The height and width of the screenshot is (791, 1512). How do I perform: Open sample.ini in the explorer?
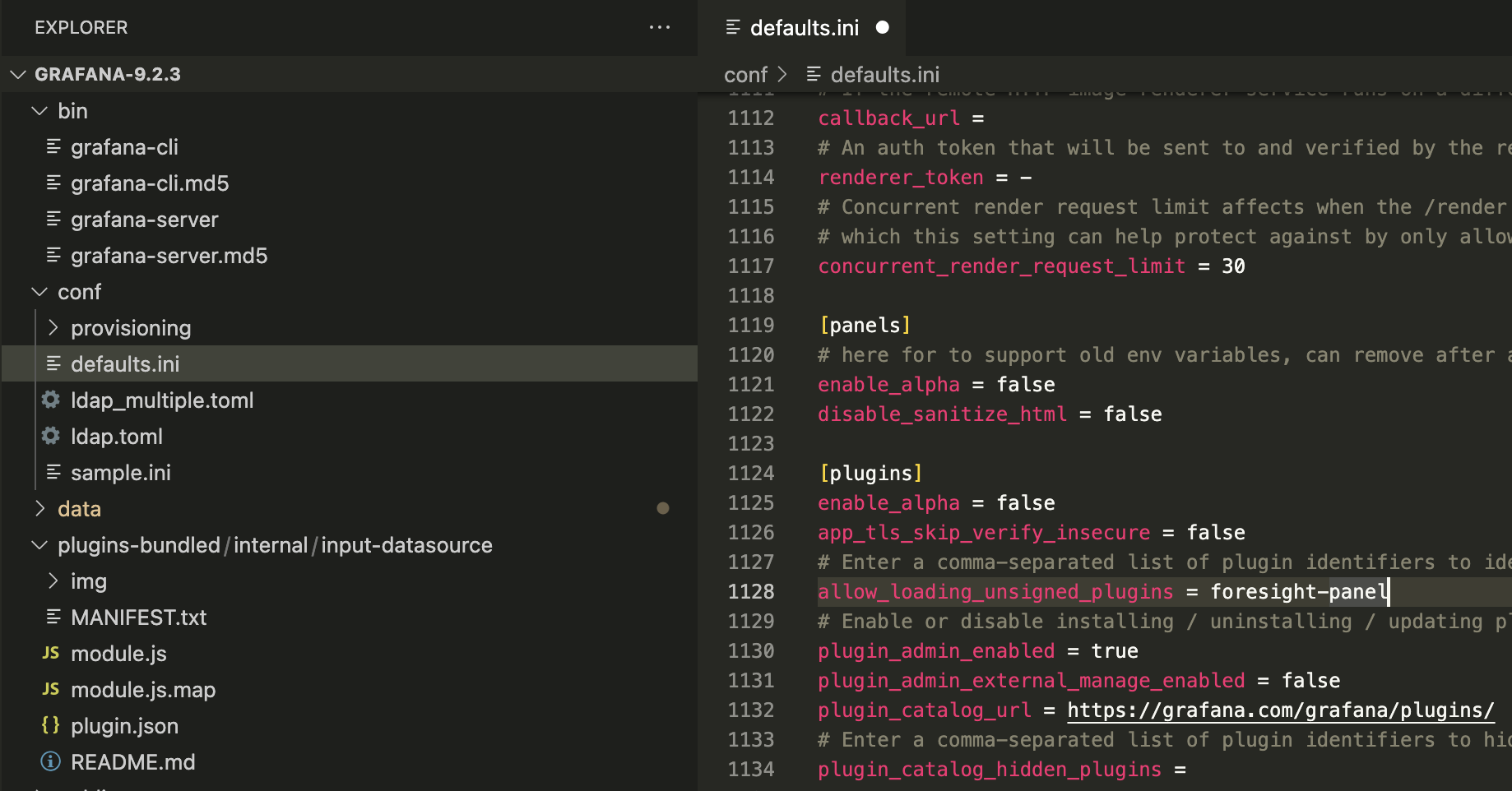pos(121,473)
